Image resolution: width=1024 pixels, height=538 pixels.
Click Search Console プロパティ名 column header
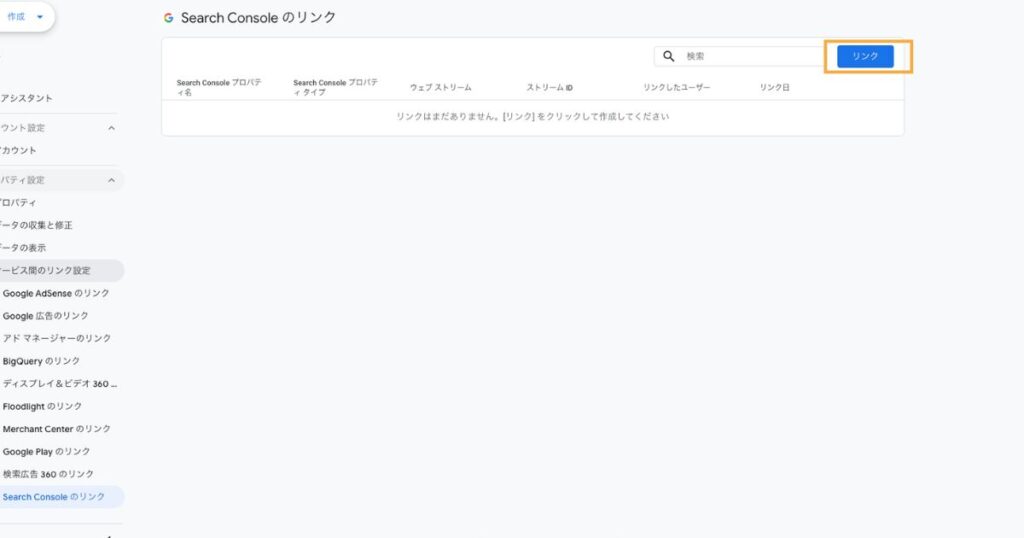click(x=219, y=87)
